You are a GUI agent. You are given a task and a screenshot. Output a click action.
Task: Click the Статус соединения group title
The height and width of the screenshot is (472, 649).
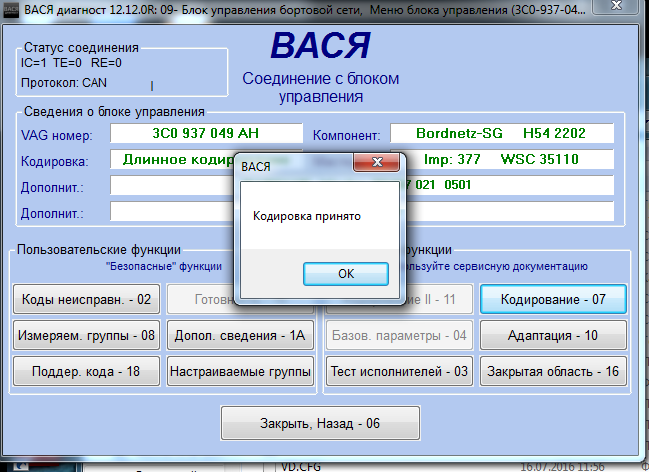(x=81, y=48)
